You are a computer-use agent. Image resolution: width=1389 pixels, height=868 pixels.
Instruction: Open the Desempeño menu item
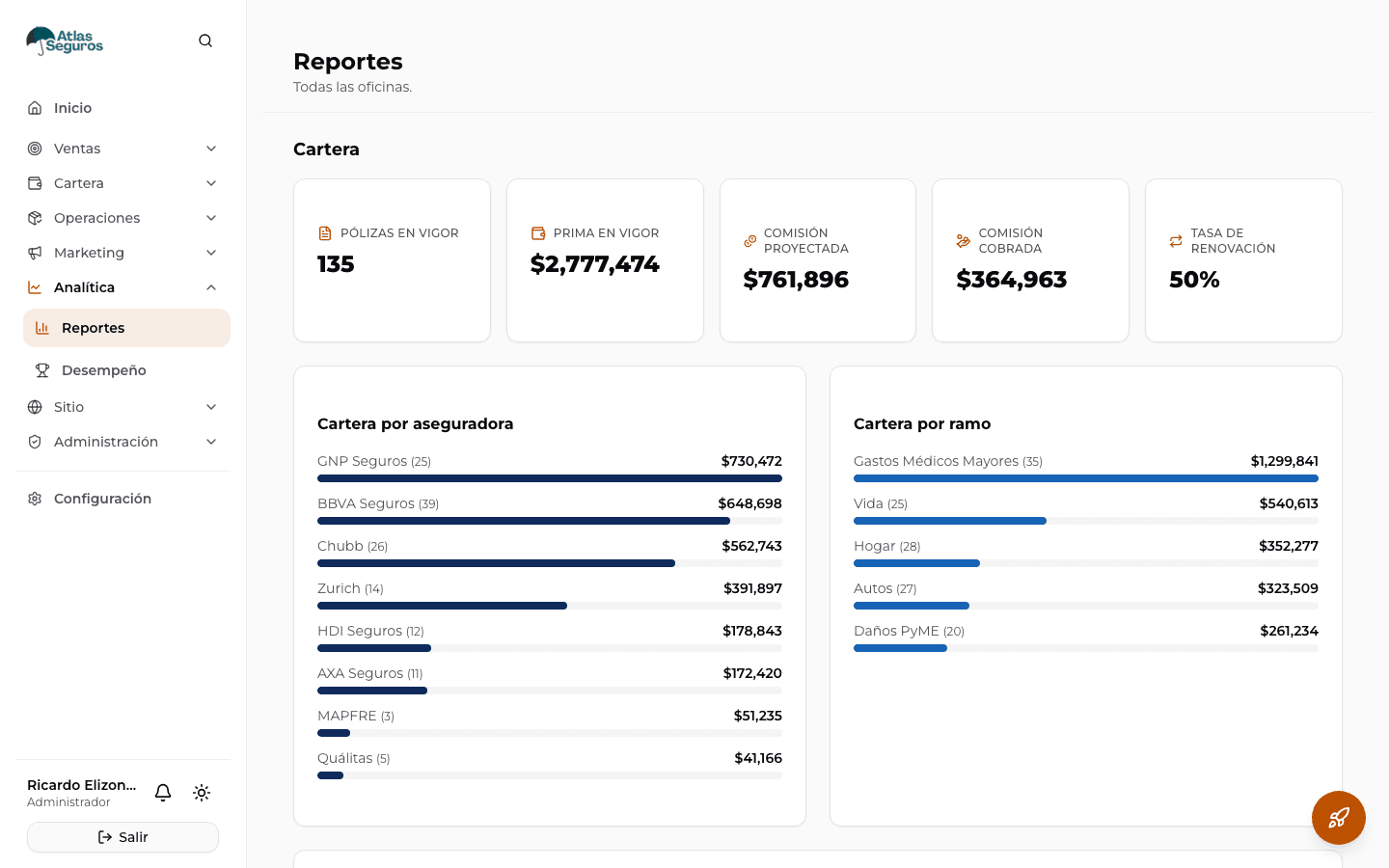pos(126,370)
